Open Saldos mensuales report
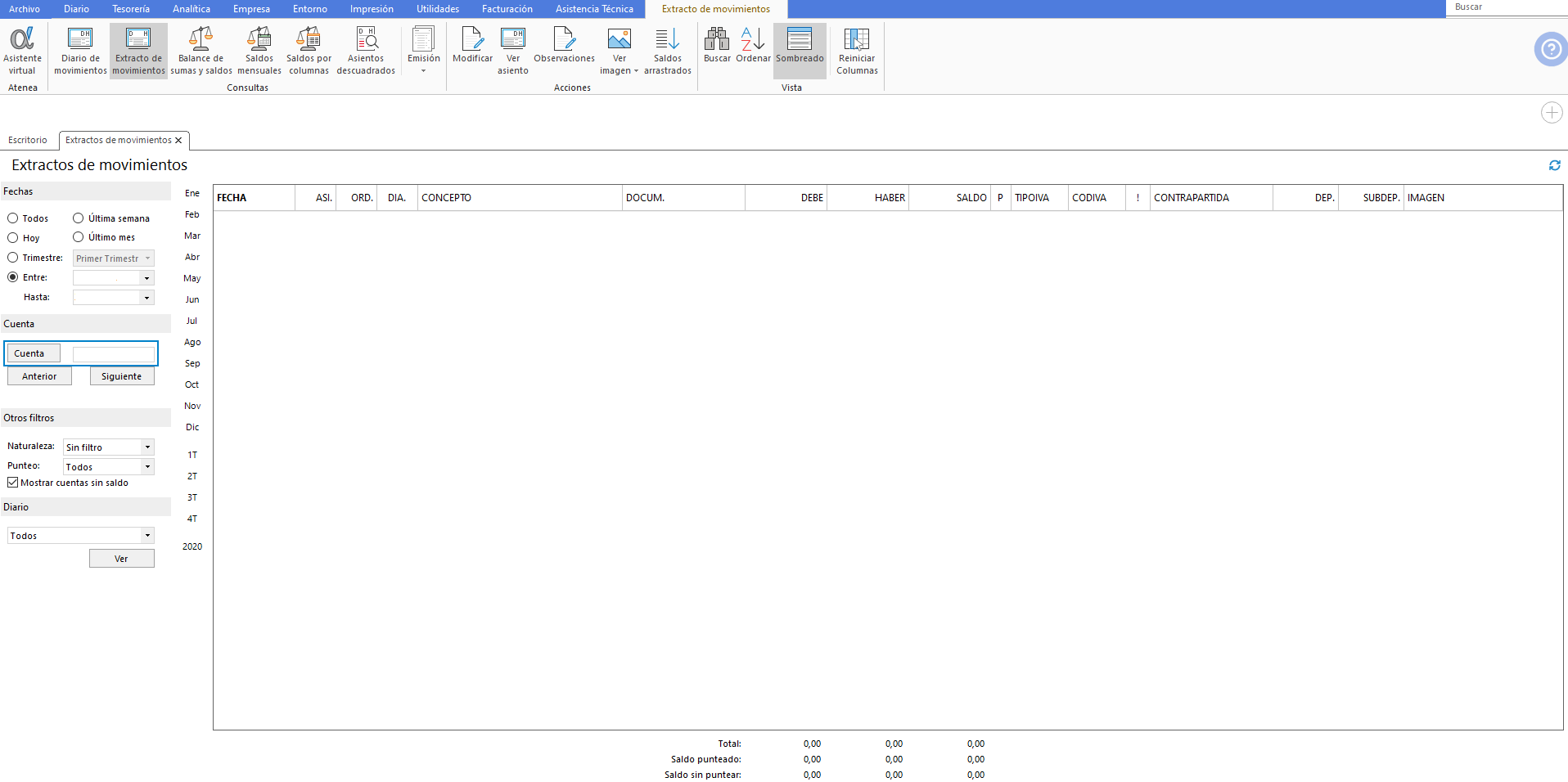 coord(259,51)
